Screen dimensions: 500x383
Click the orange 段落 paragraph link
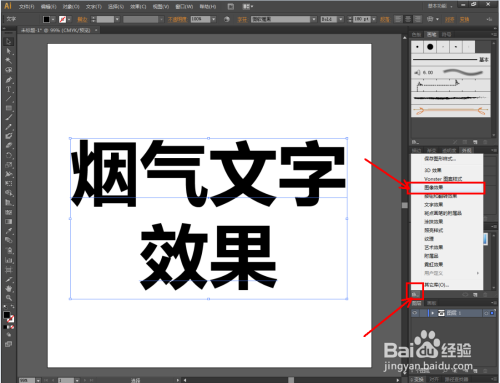click(x=385, y=19)
